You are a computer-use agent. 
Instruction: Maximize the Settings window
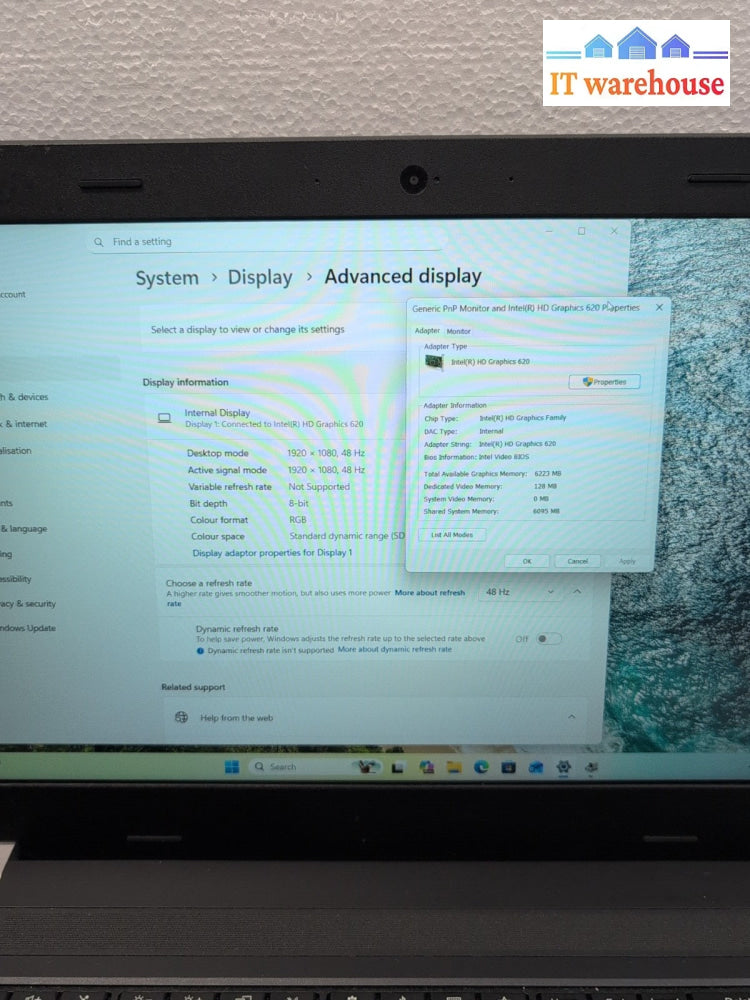coord(582,231)
